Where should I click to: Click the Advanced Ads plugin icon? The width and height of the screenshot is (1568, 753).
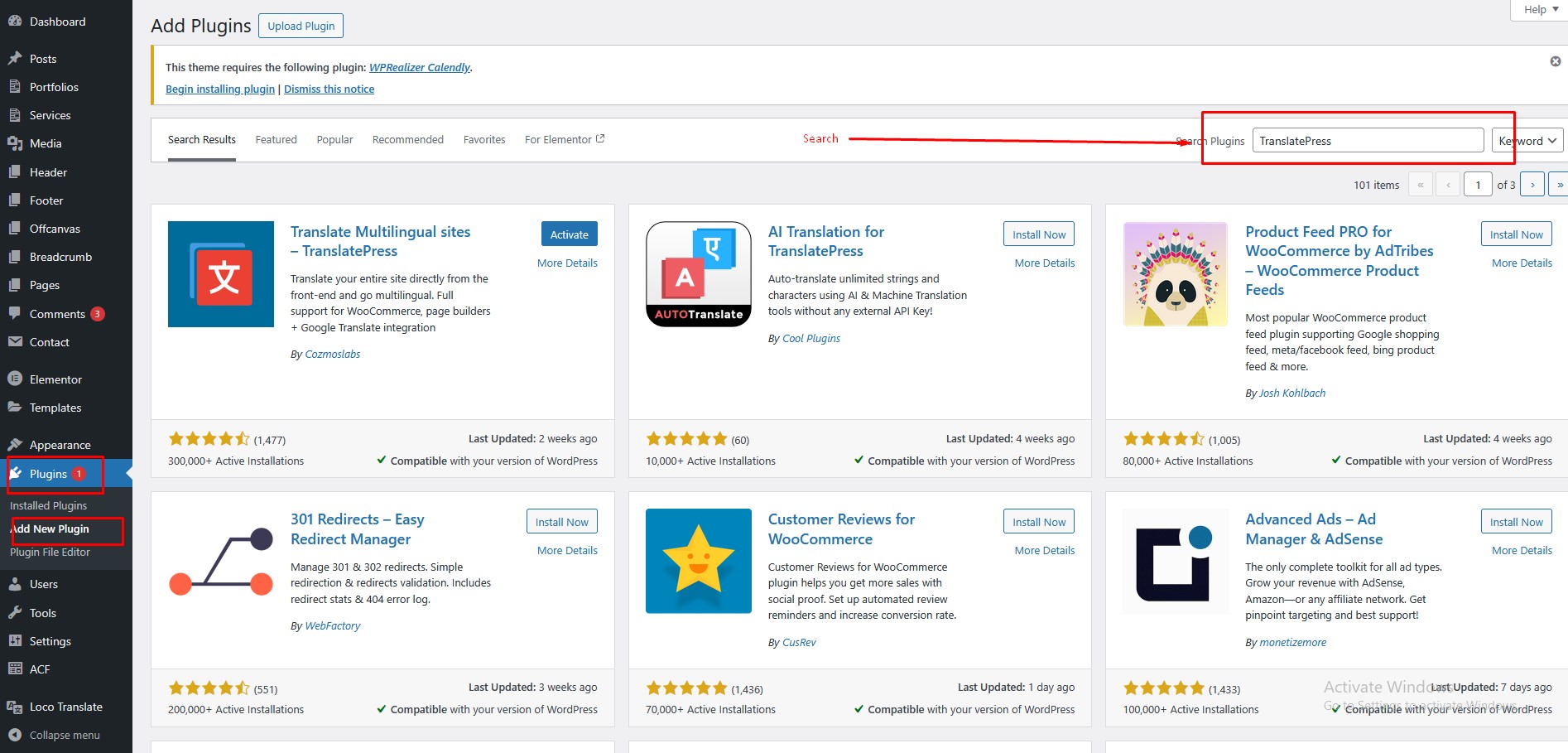1175,561
